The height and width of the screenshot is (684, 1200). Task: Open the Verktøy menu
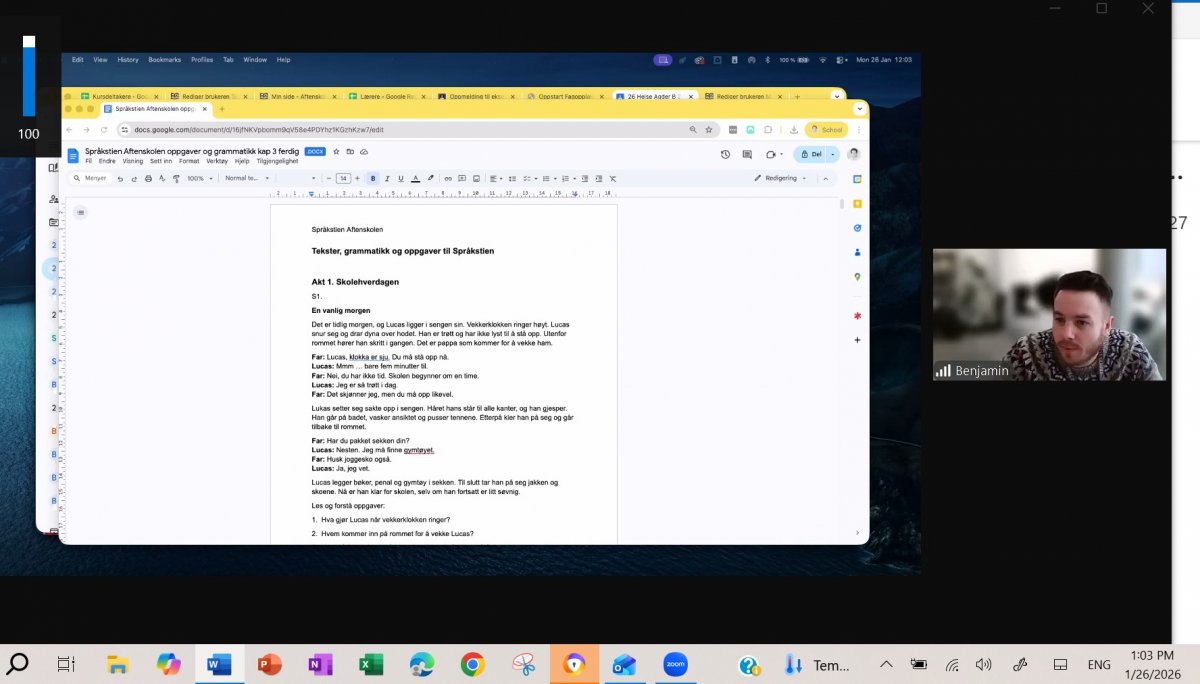point(217,161)
